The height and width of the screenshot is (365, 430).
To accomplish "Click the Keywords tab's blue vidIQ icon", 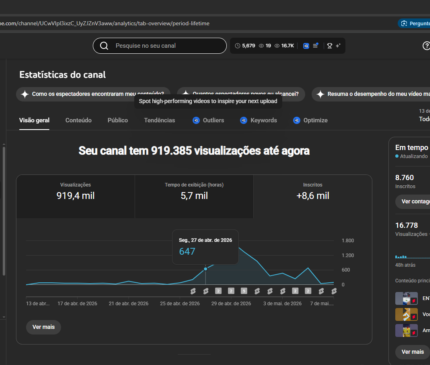I will (x=244, y=120).
